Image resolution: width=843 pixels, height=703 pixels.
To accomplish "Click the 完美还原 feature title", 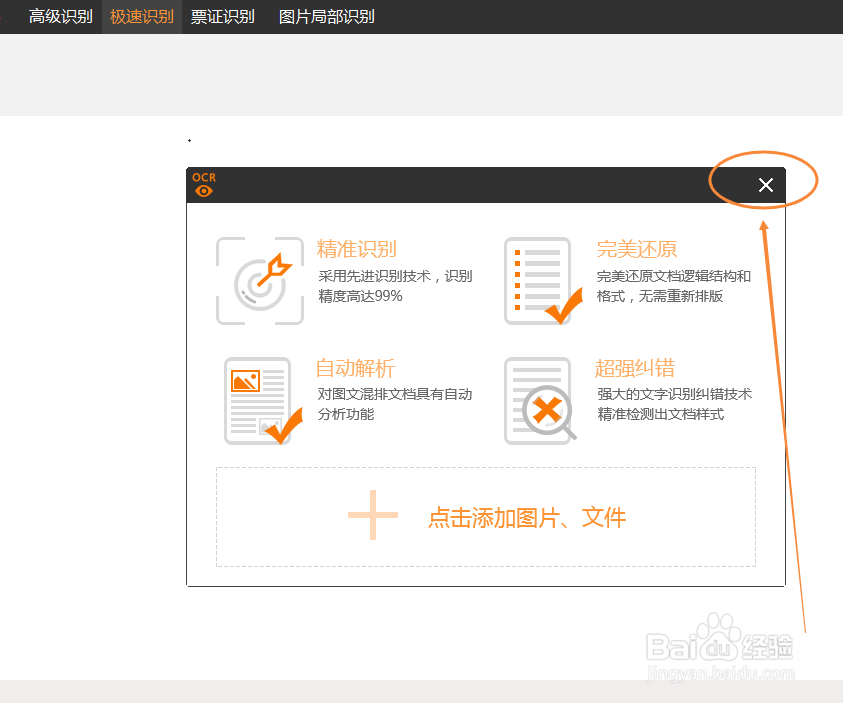I will coord(637,249).
